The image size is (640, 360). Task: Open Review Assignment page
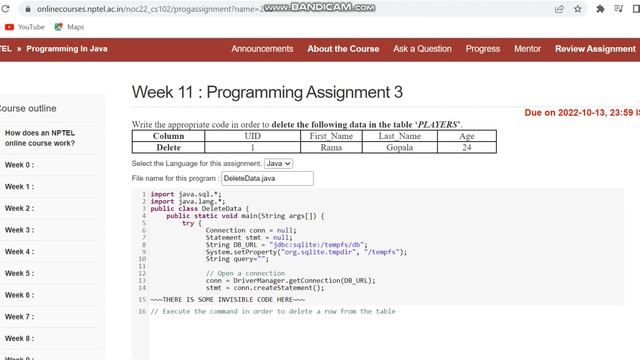(595, 49)
